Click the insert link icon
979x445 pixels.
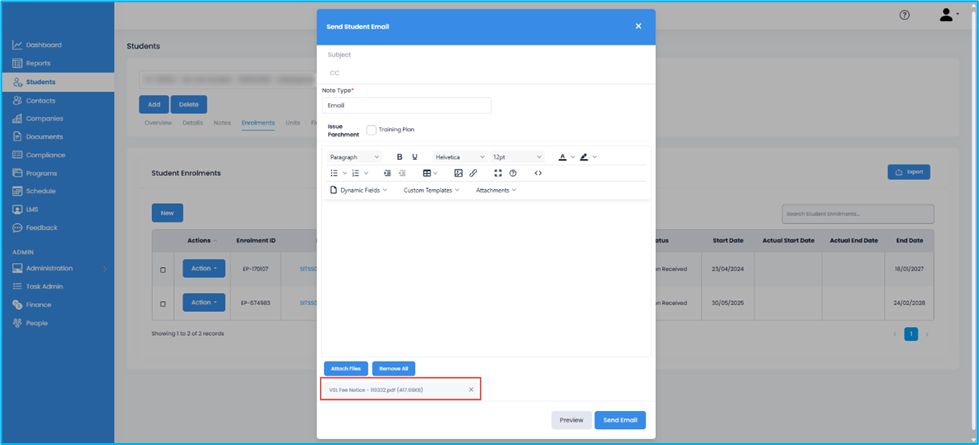[x=473, y=173]
